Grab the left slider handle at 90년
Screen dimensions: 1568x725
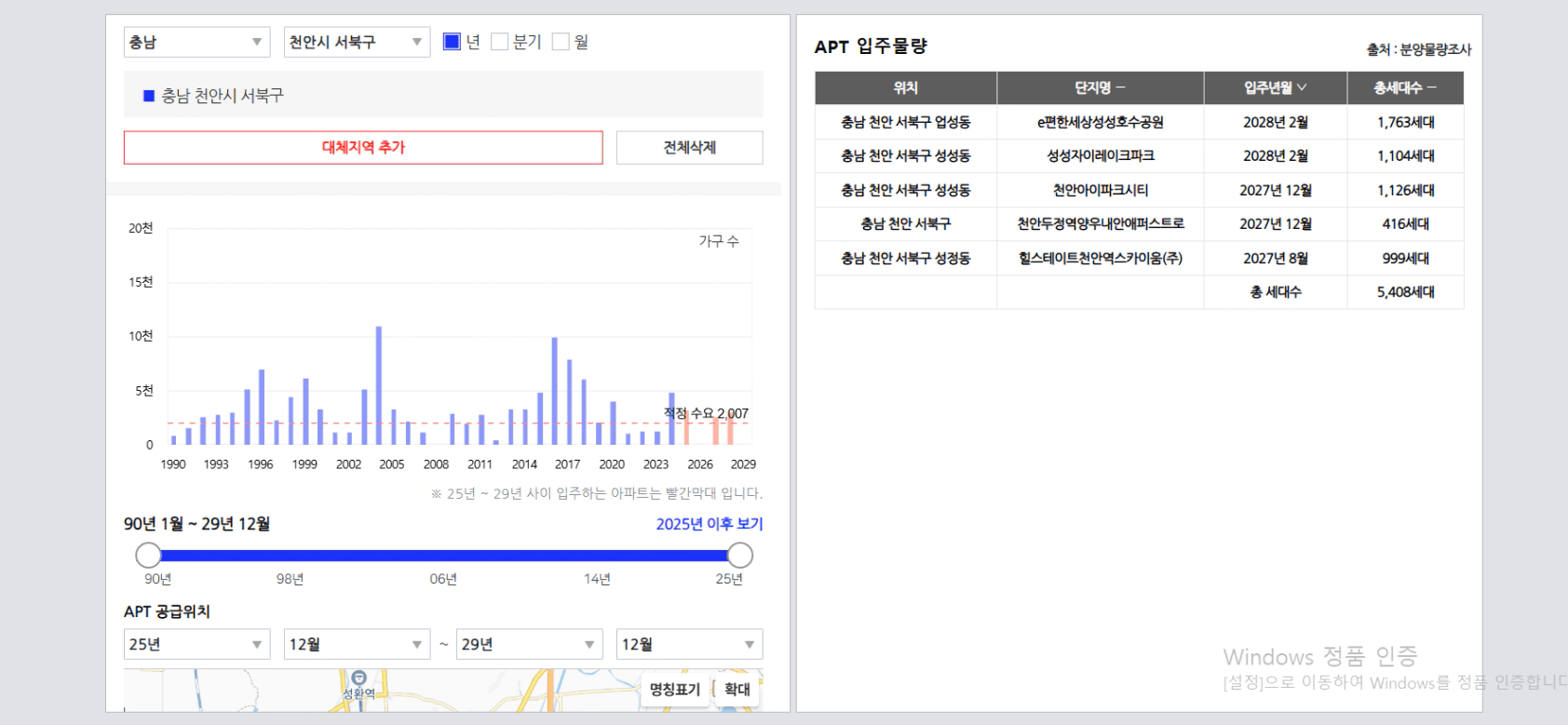(148, 556)
